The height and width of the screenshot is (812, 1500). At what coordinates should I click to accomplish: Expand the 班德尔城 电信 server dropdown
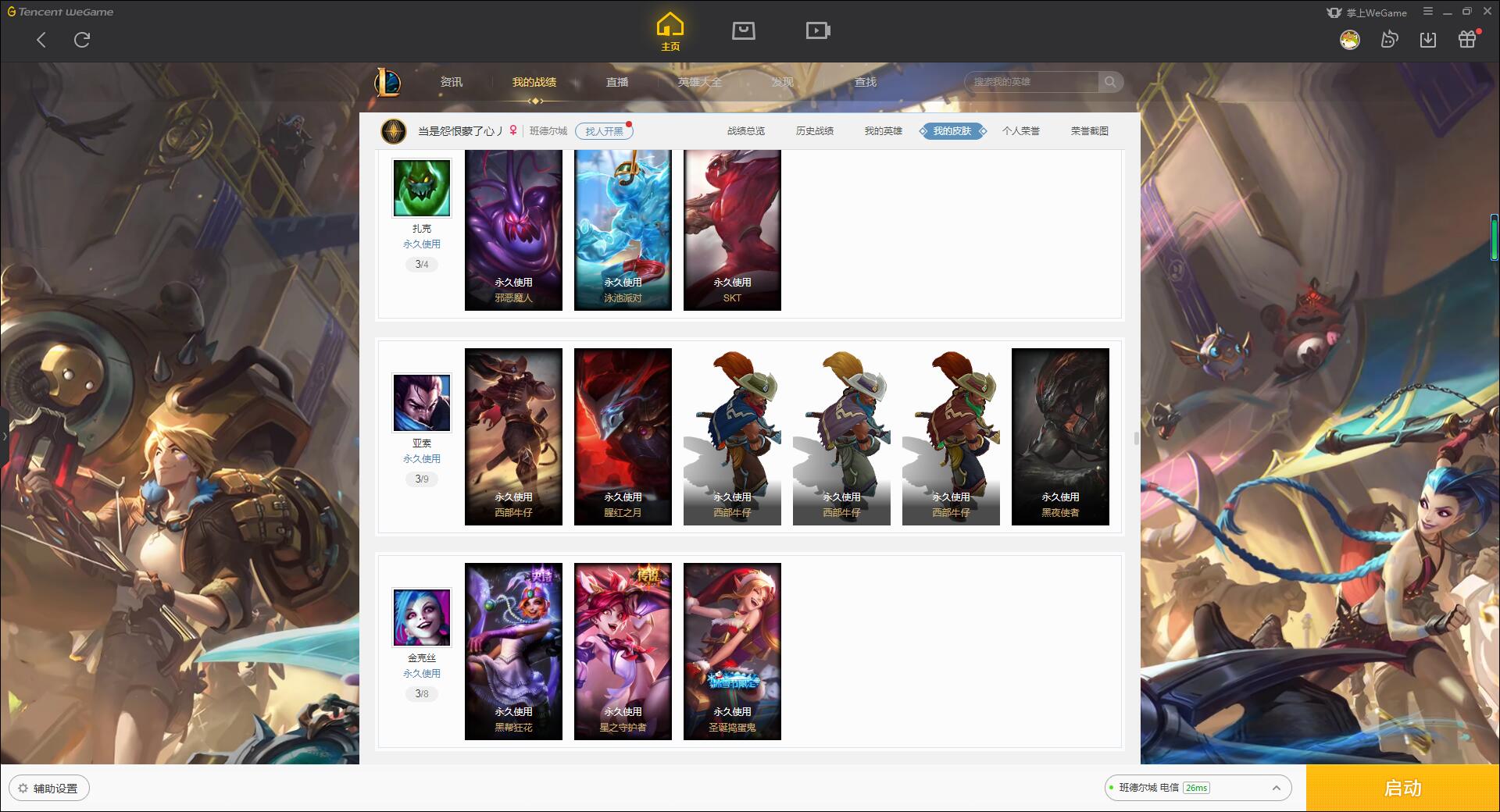pos(1198,788)
